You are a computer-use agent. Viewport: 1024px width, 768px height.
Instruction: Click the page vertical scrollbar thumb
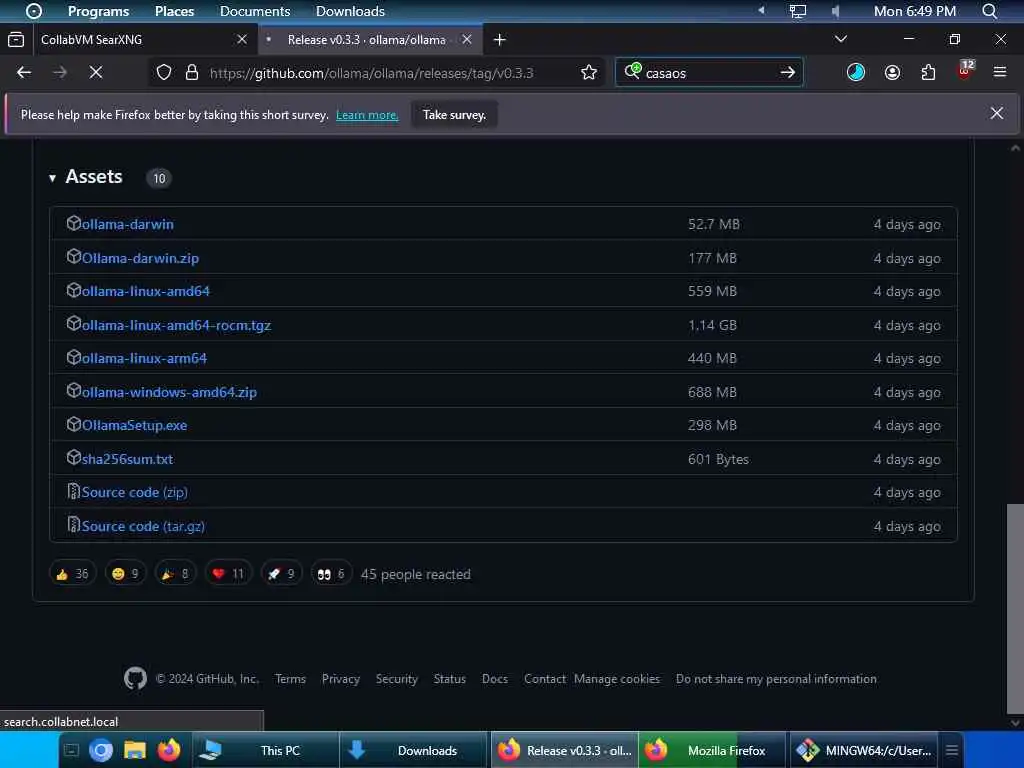tap(1015, 608)
